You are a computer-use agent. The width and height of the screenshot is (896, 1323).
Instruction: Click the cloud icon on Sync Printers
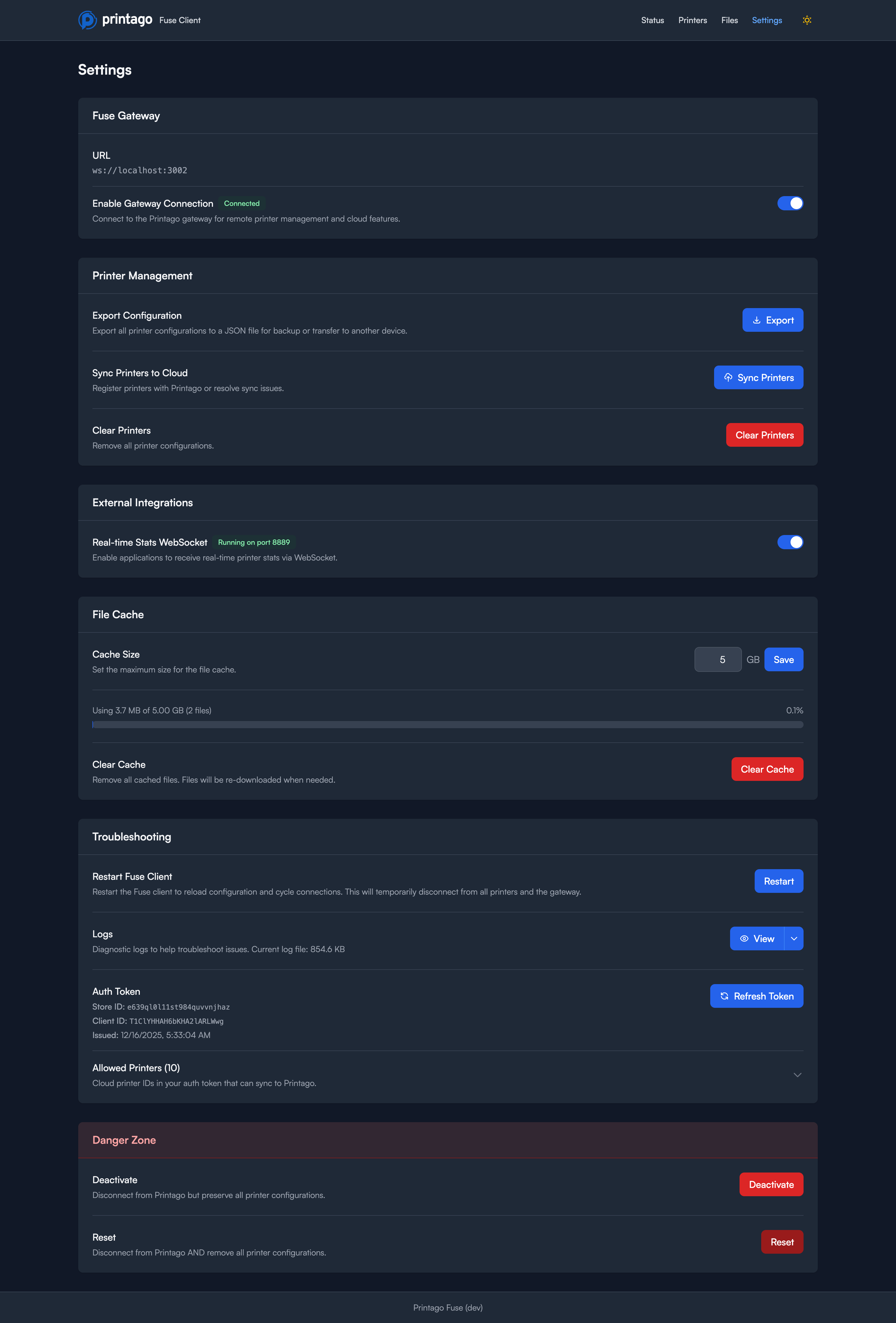(x=729, y=377)
